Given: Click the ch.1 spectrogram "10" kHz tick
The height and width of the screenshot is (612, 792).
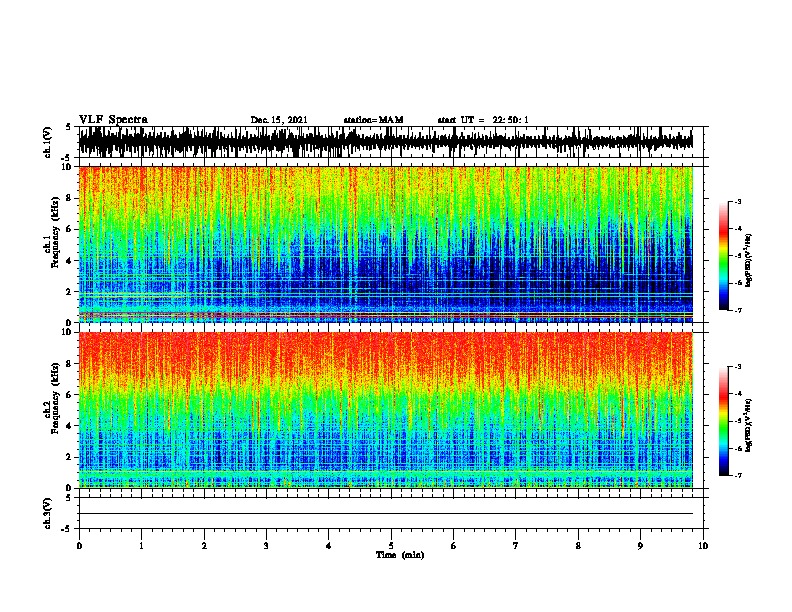Looking at the screenshot, I should click(69, 167).
